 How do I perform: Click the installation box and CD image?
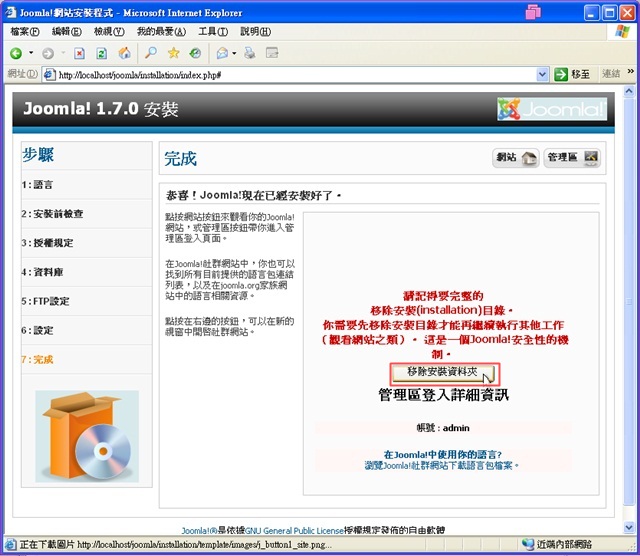[x=87, y=436]
